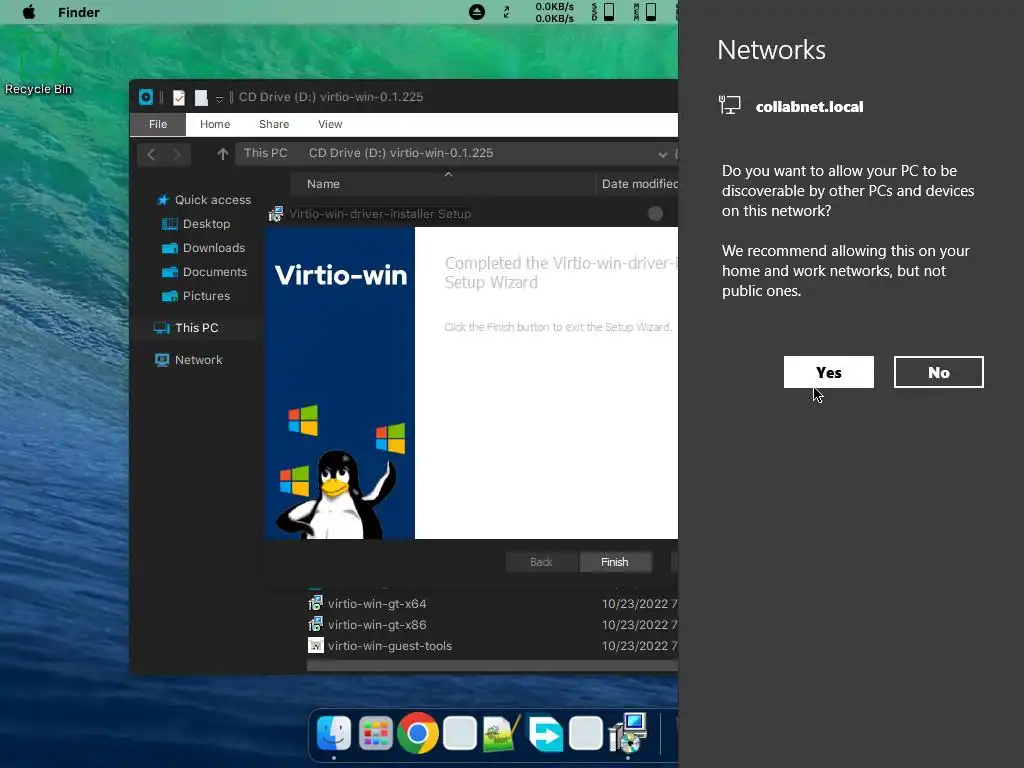1024x768 pixels.
Task: Open Customize Quick Access Toolbar dropdown
Action: click(x=219, y=99)
